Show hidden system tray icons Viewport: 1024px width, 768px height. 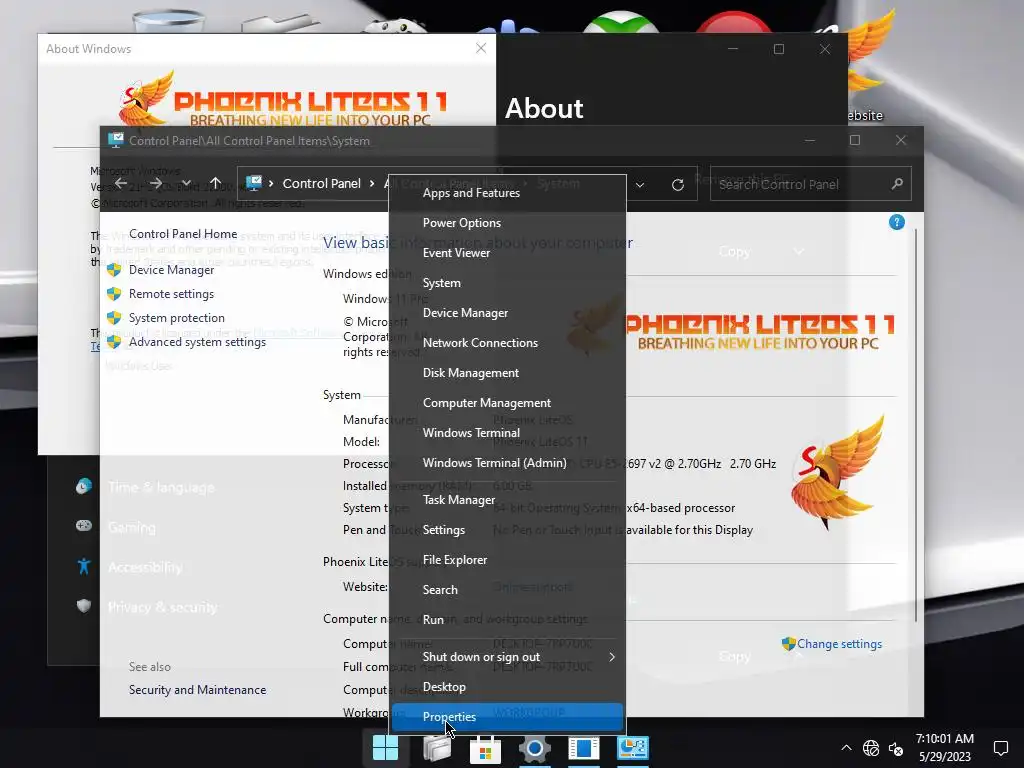846,748
